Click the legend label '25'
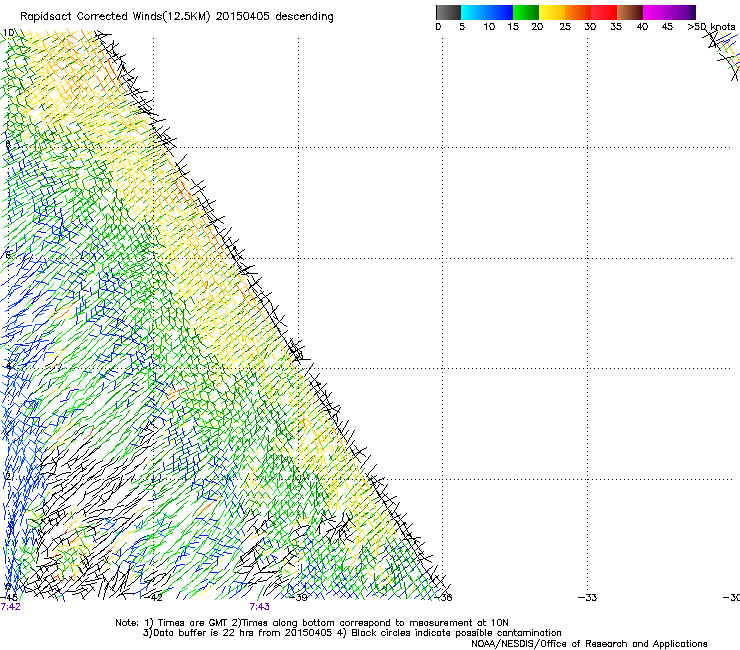The image size is (740, 650). tap(565, 27)
